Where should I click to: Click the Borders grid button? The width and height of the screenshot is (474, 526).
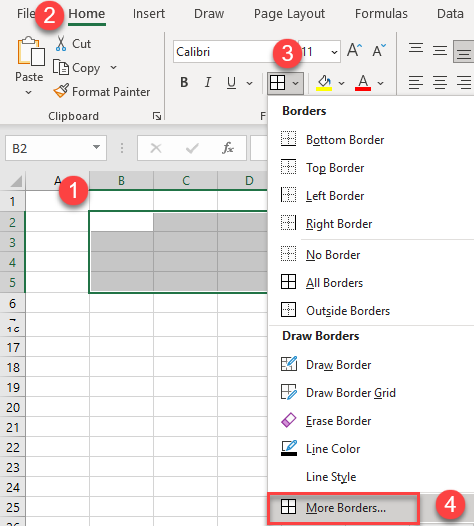click(278, 83)
